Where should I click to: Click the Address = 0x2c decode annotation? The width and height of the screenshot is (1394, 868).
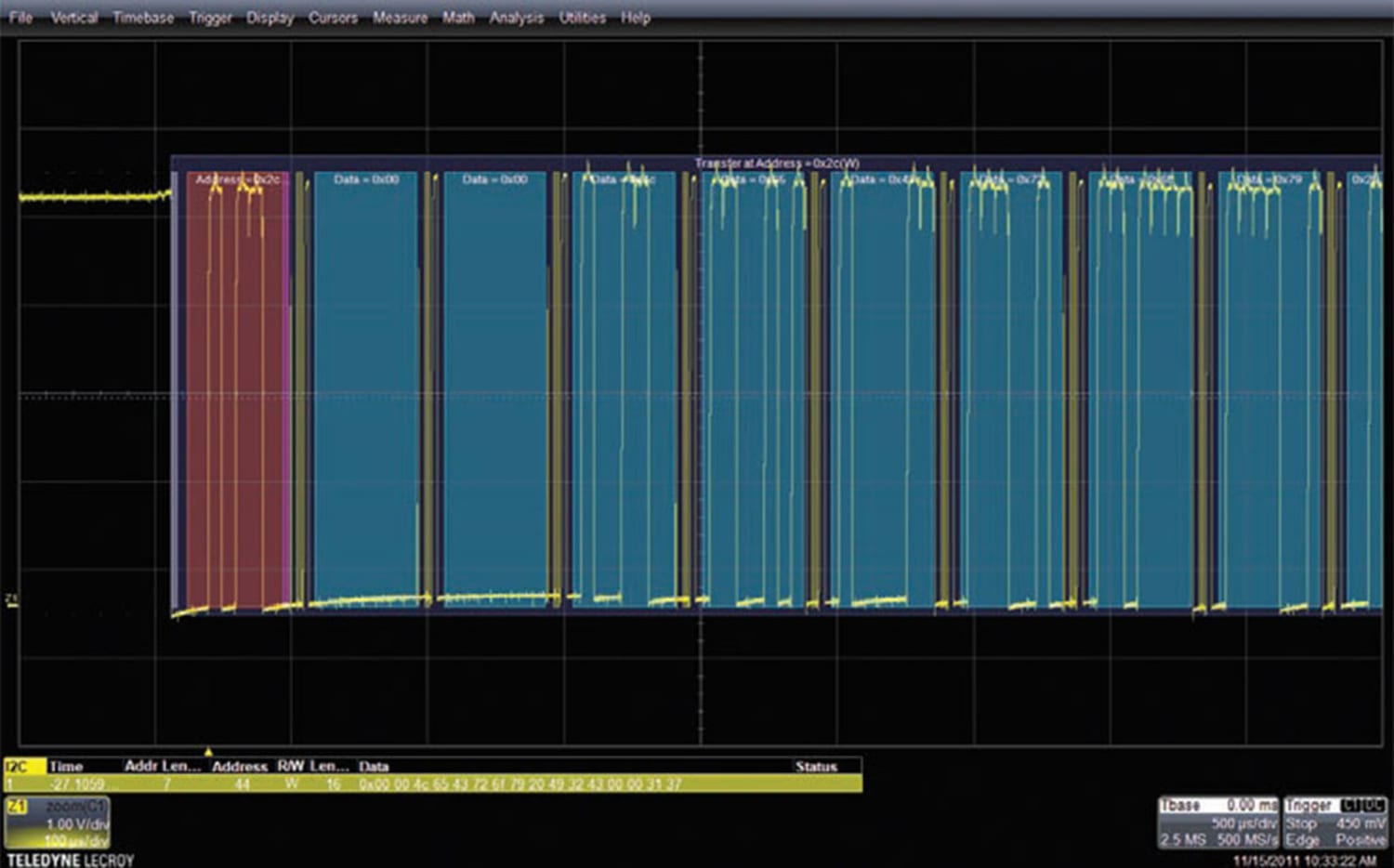[x=235, y=178]
